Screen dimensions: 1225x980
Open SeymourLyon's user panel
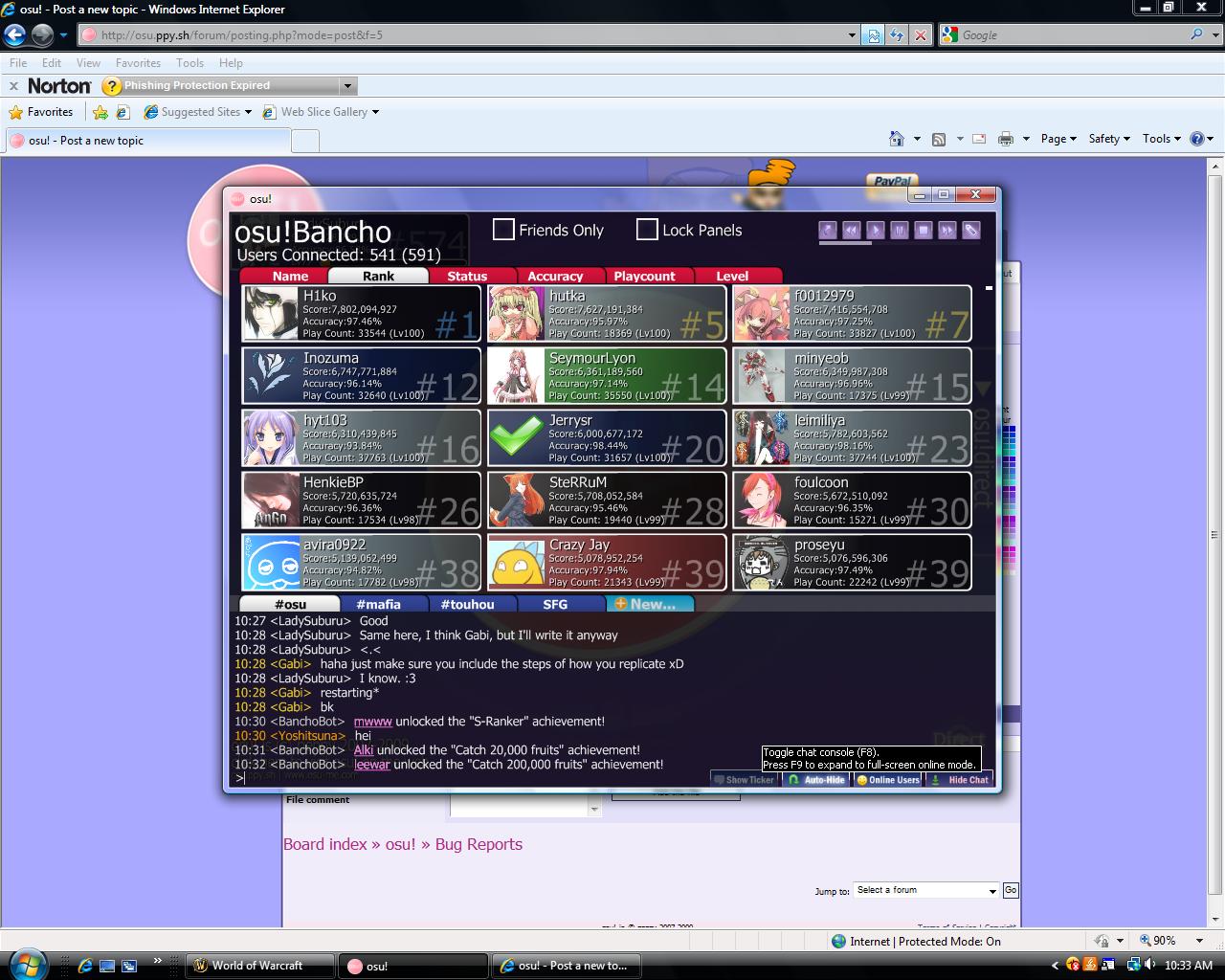click(607, 376)
